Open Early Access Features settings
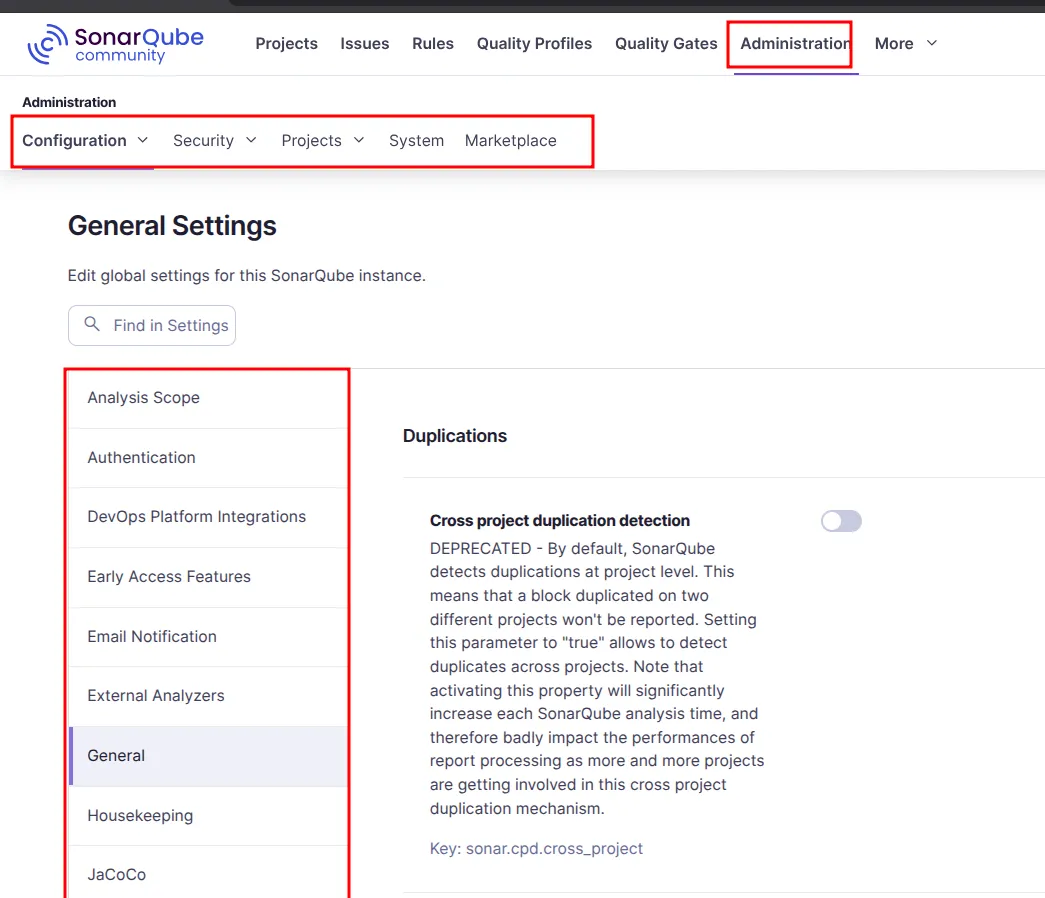1045x898 pixels. 209,577
